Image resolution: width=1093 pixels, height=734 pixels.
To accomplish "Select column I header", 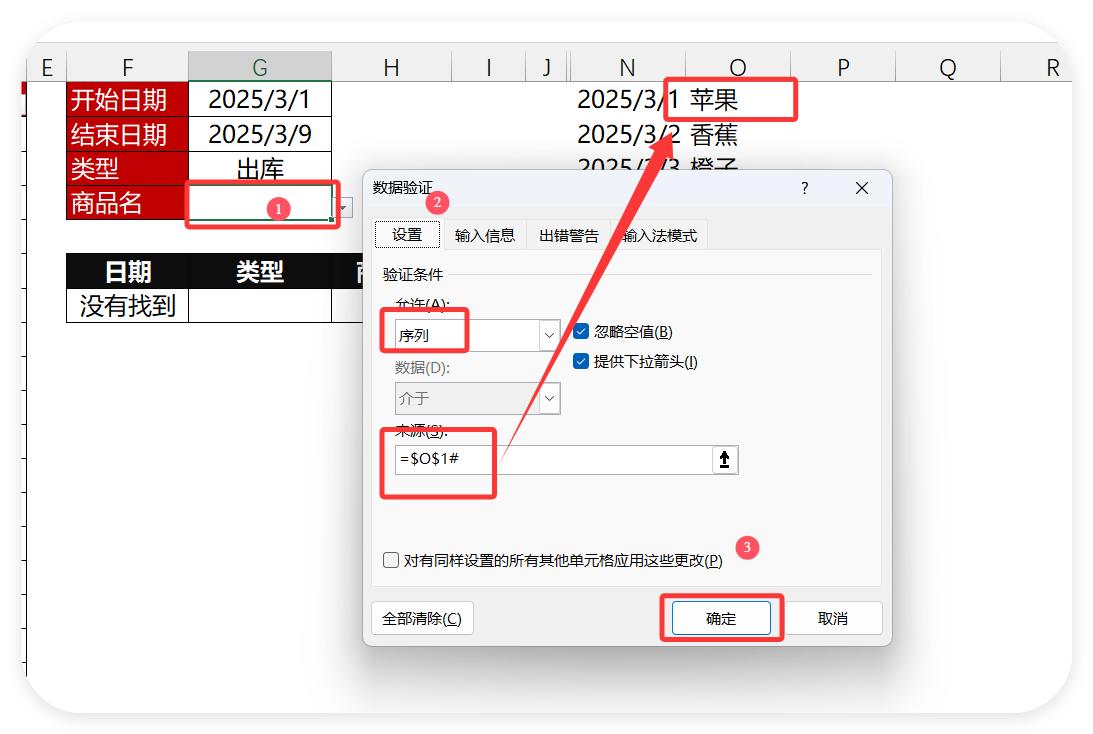I will [489, 67].
